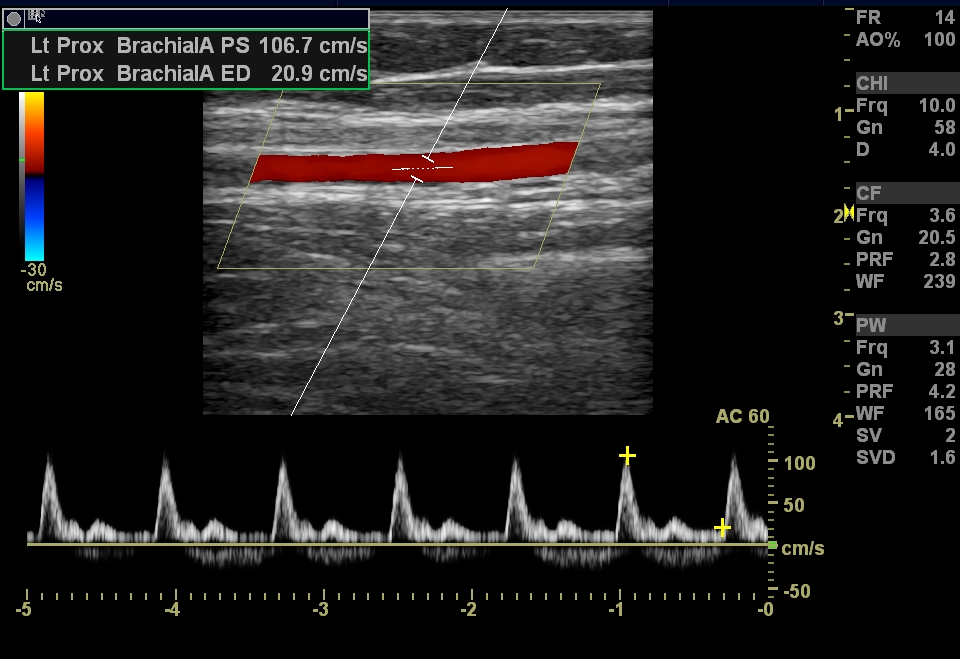Click the Doppler sample volume gate in the artery

423,168
